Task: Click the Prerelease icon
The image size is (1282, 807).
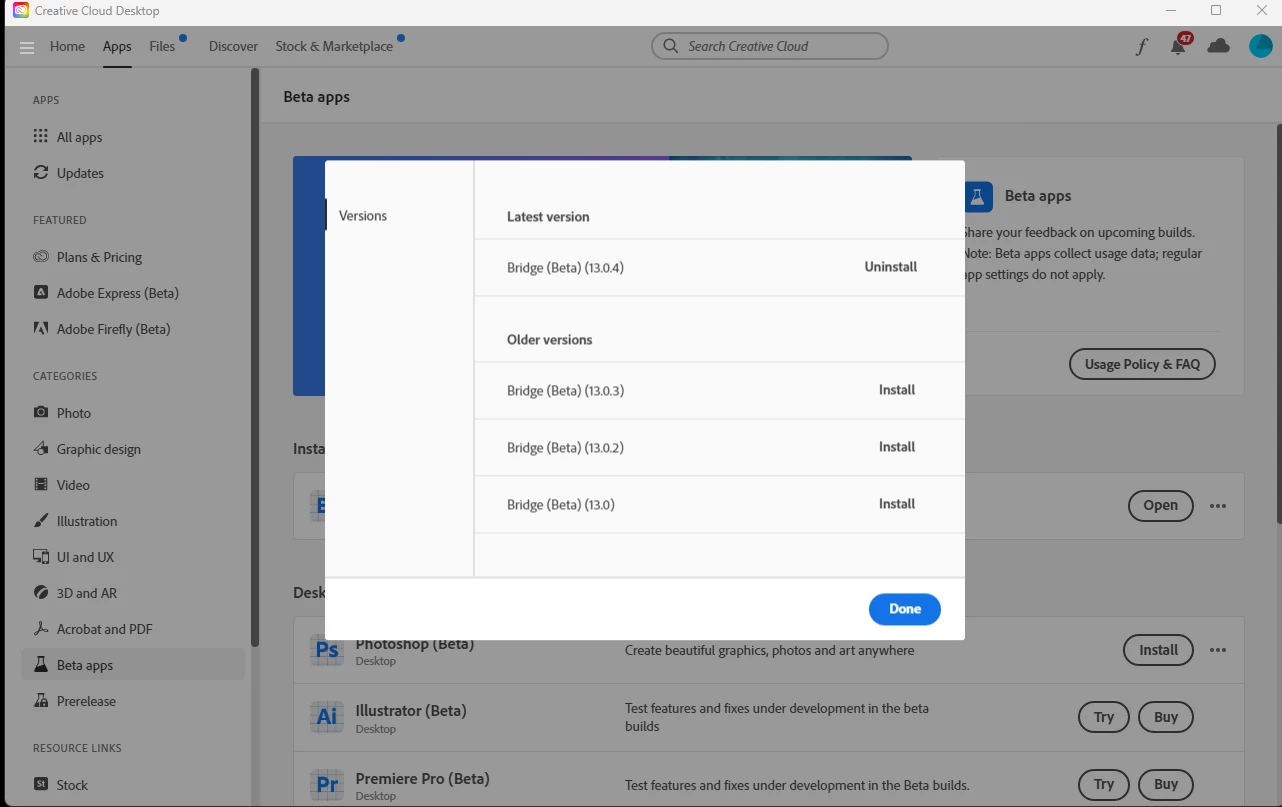Action: tap(41, 701)
